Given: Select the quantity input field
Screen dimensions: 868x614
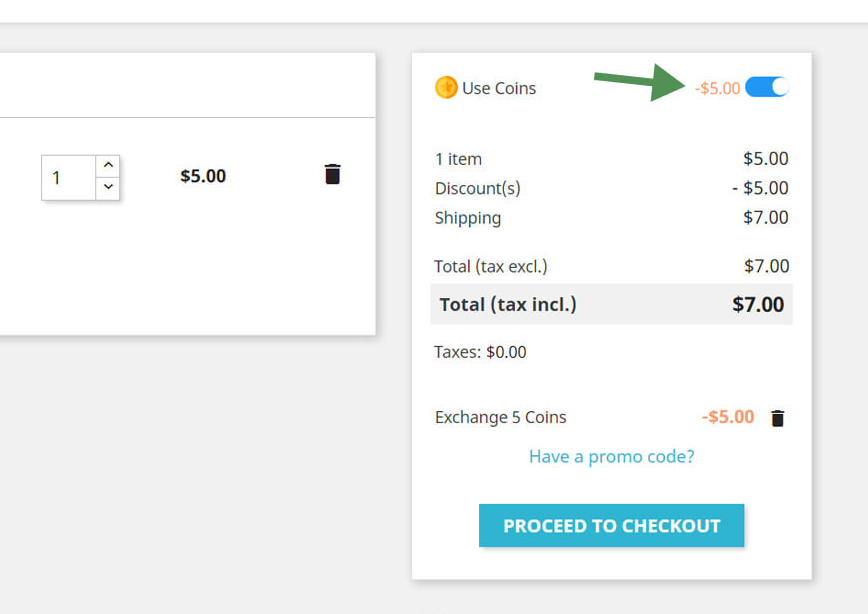Looking at the screenshot, I should (x=69, y=176).
